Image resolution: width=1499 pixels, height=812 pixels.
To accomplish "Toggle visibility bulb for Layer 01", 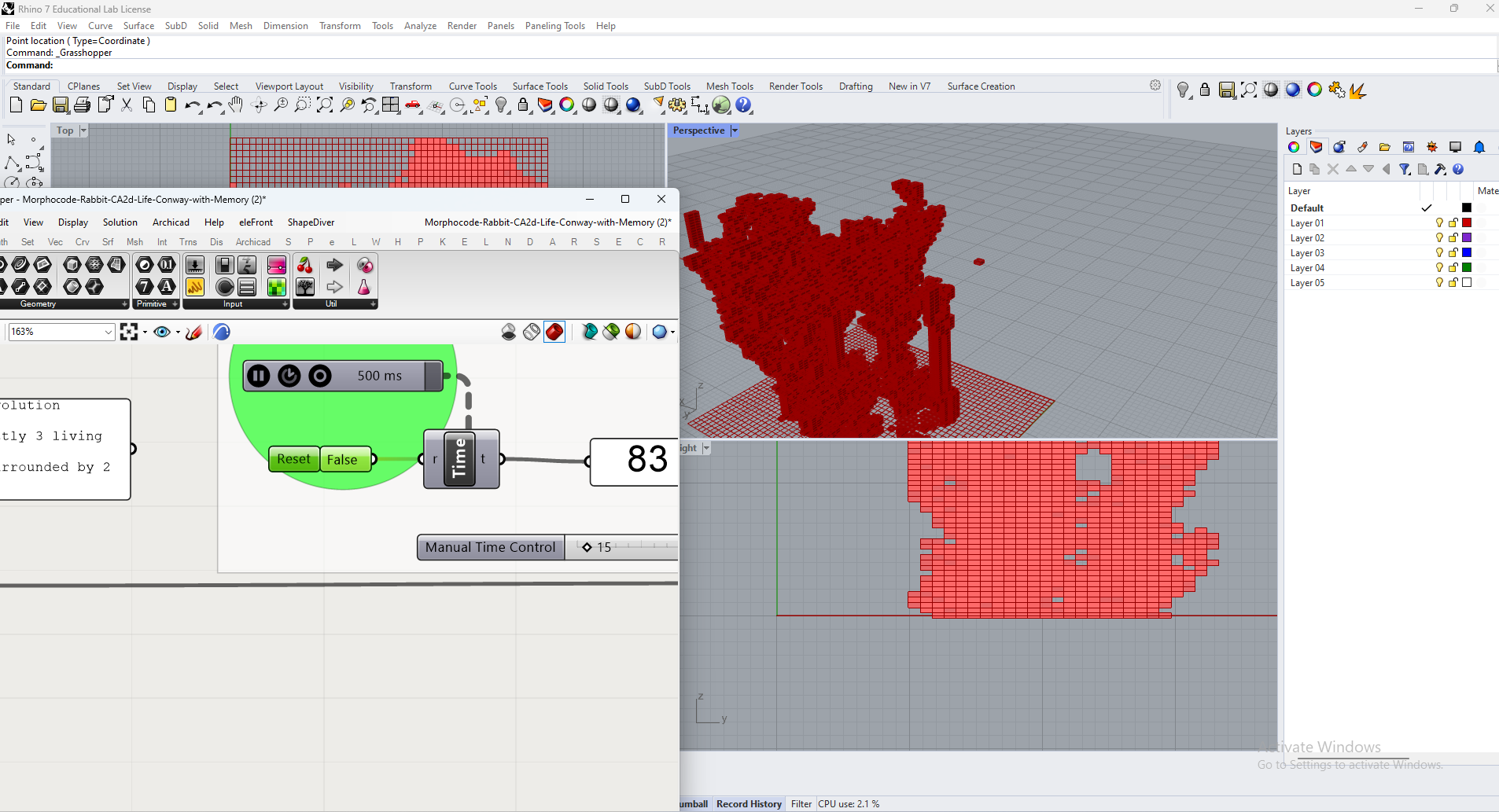I will (x=1439, y=223).
